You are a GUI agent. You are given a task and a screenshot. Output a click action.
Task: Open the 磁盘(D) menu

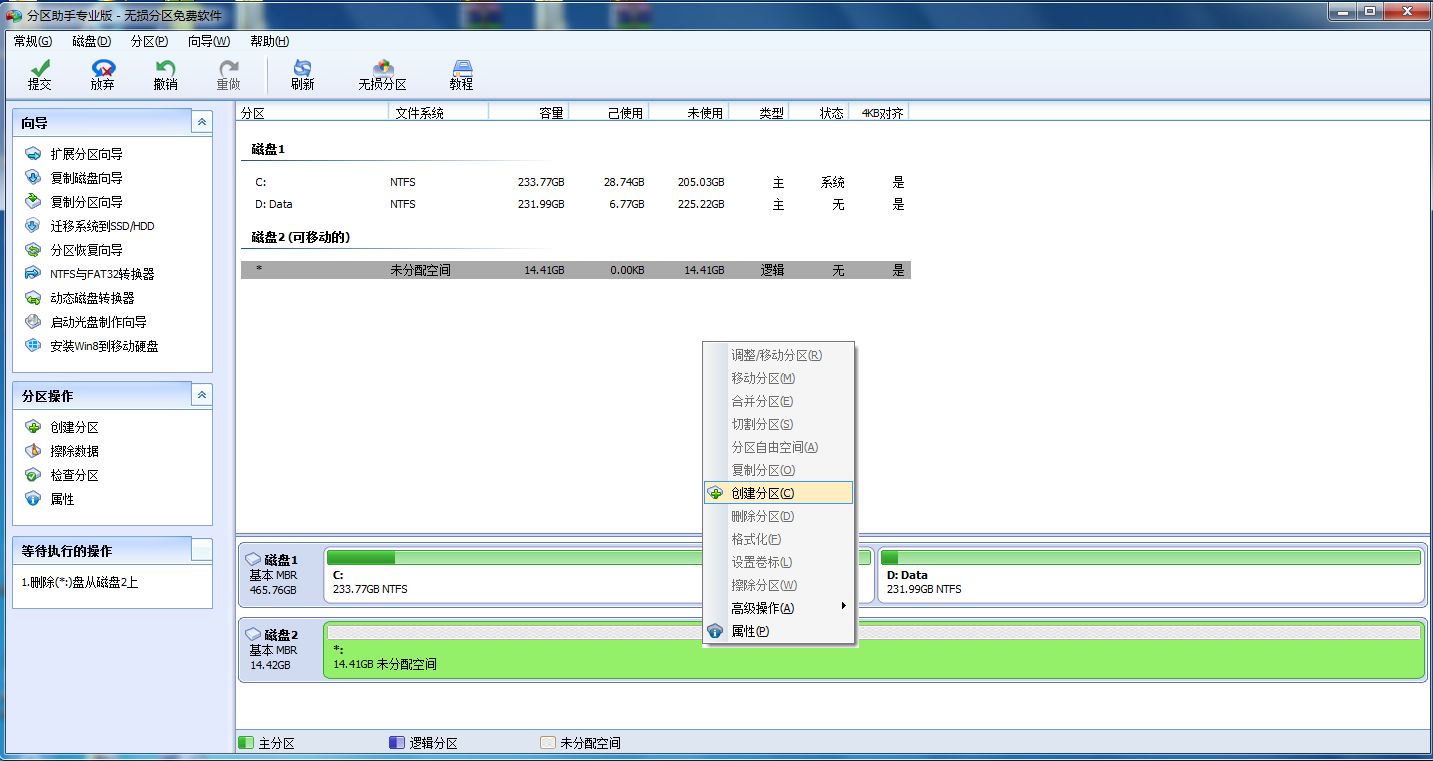[91, 41]
